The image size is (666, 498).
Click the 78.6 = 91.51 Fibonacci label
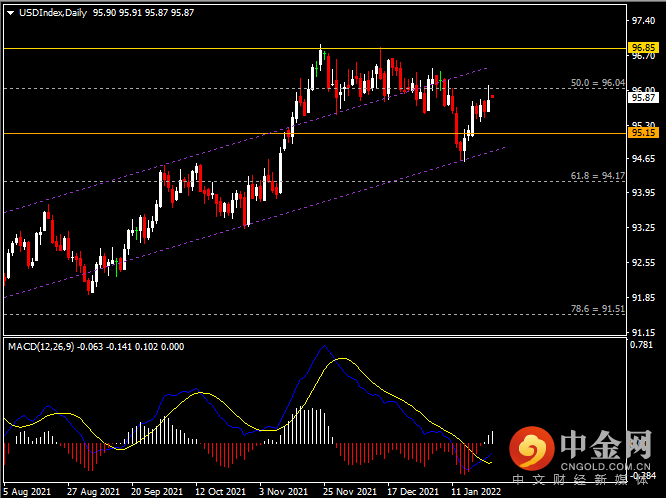(598, 309)
